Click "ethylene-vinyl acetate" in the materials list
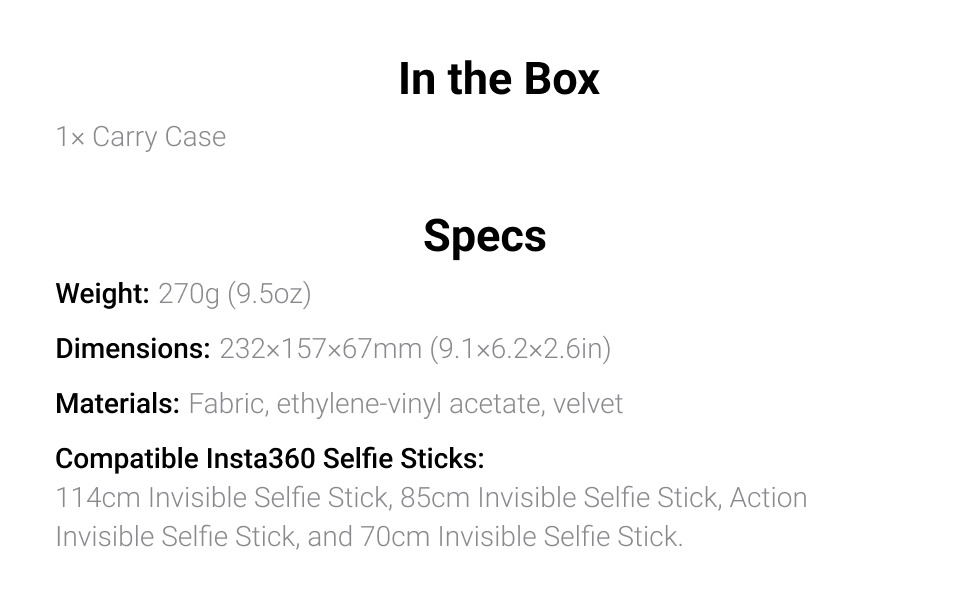Viewport: 970px width, 600px height. tap(410, 404)
